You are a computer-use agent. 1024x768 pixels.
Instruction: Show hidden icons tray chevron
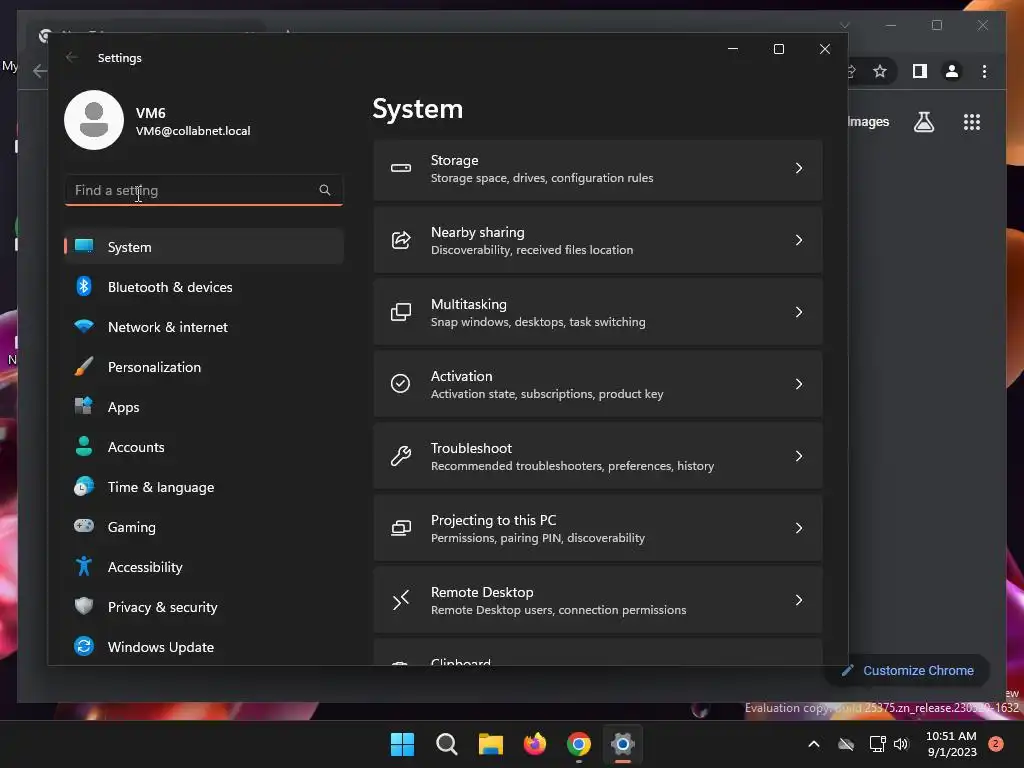pyautogui.click(x=814, y=744)
